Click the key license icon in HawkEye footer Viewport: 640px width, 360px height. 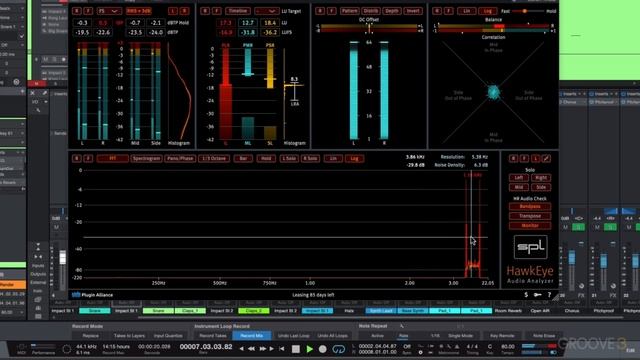(538, 295)
